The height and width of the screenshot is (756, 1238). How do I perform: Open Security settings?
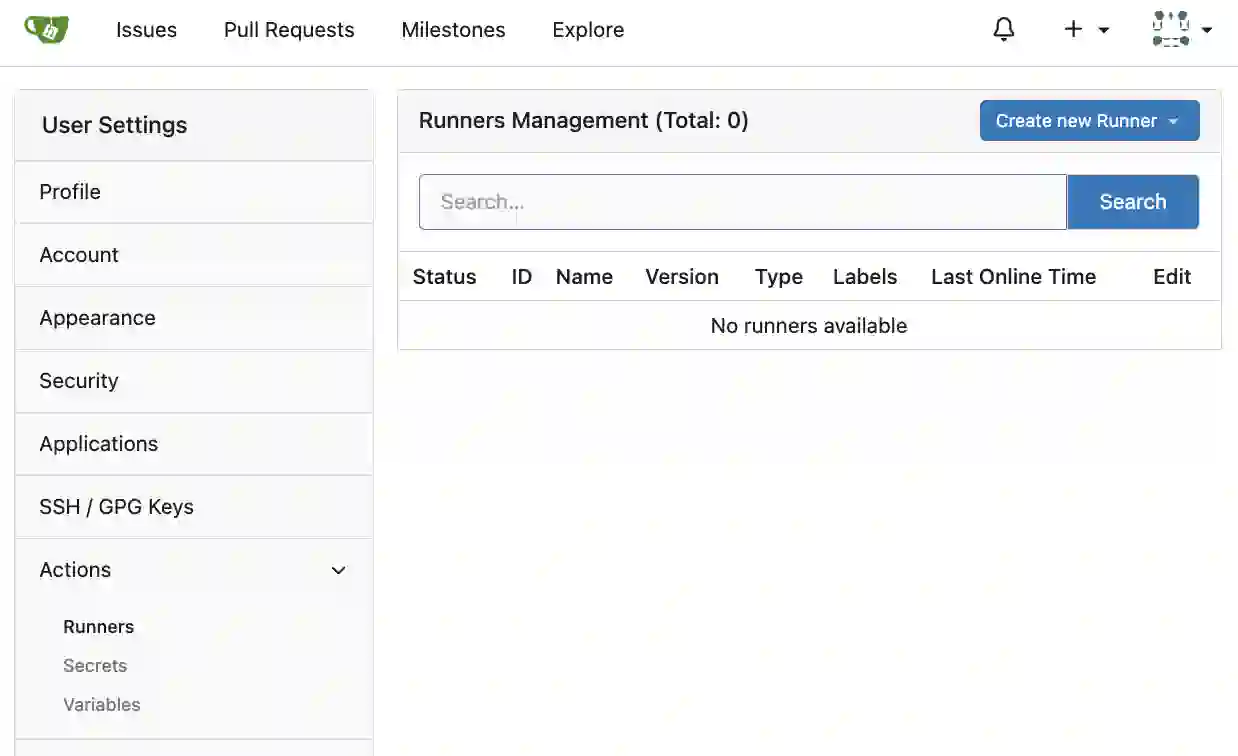point(194,381)
